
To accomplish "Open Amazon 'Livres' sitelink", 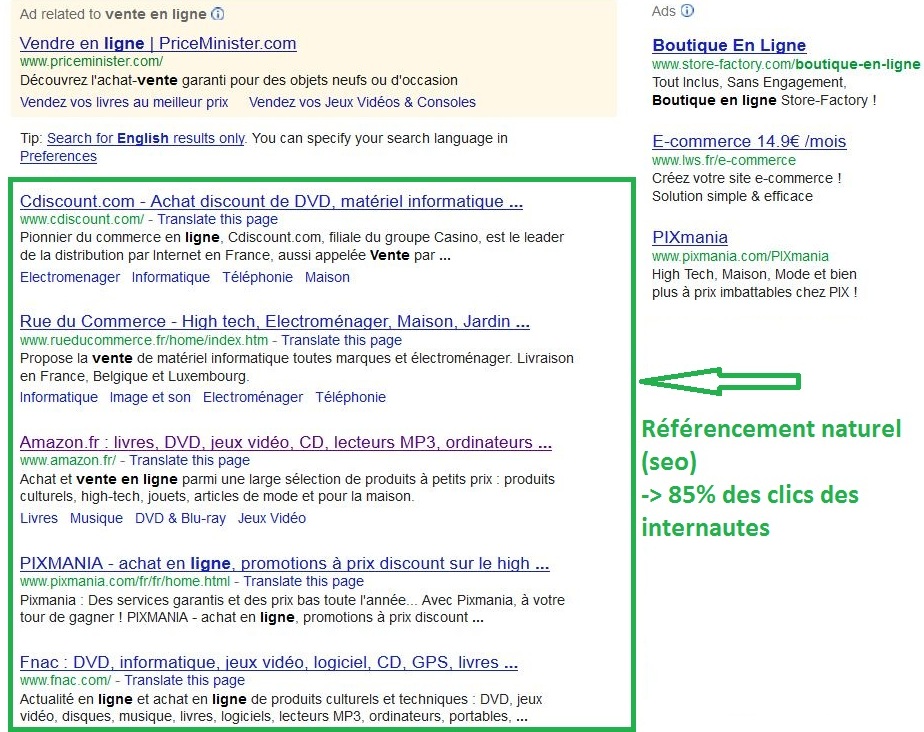I will pos(39,518).
